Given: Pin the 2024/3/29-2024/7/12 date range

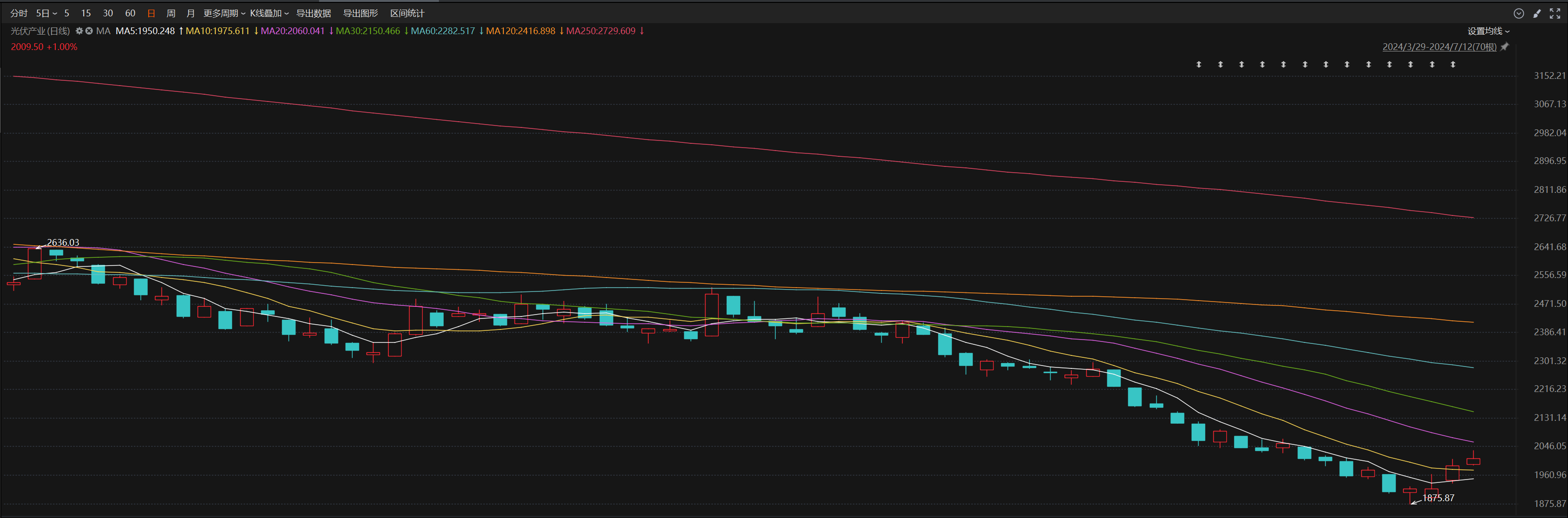Looking at the screenshot, I should [x=1504, y=47].
